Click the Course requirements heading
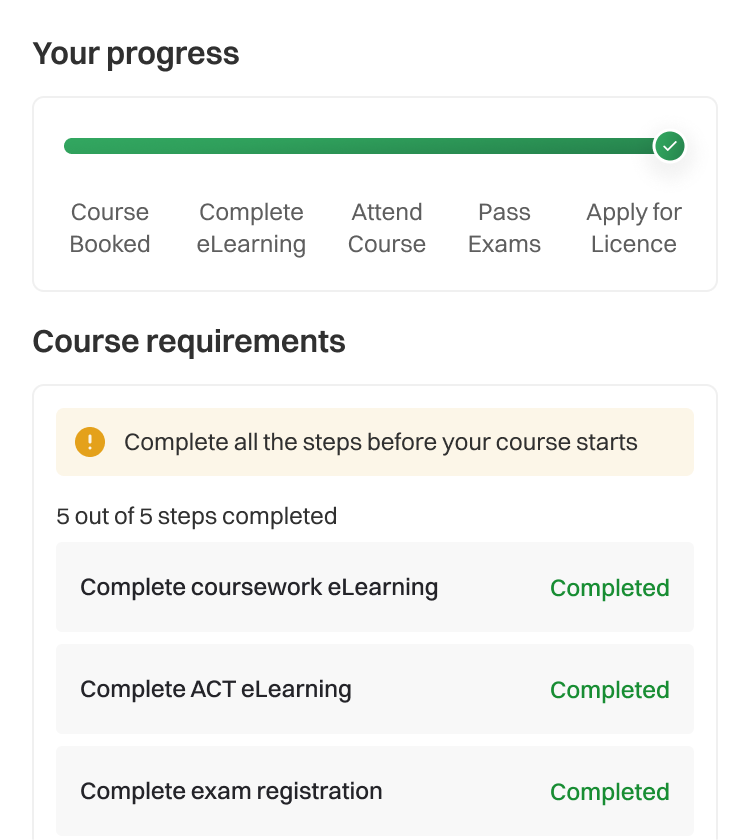This screenshot has width=750, height=840. pyautogui.click(x=189, y=341)
